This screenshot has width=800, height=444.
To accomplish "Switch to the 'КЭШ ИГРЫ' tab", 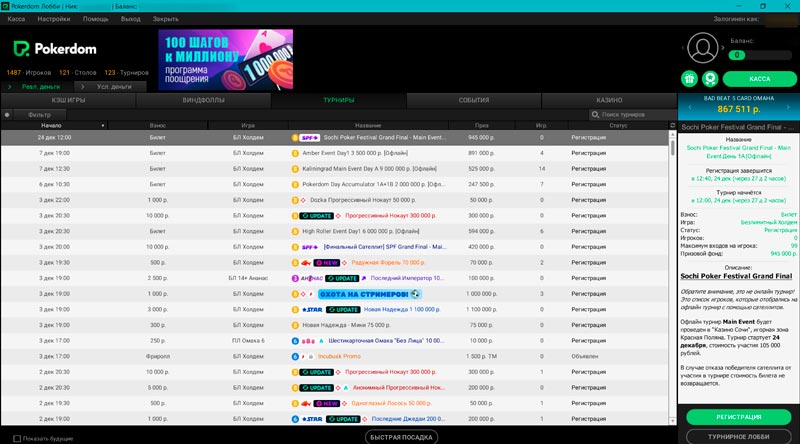I will 68,101.
